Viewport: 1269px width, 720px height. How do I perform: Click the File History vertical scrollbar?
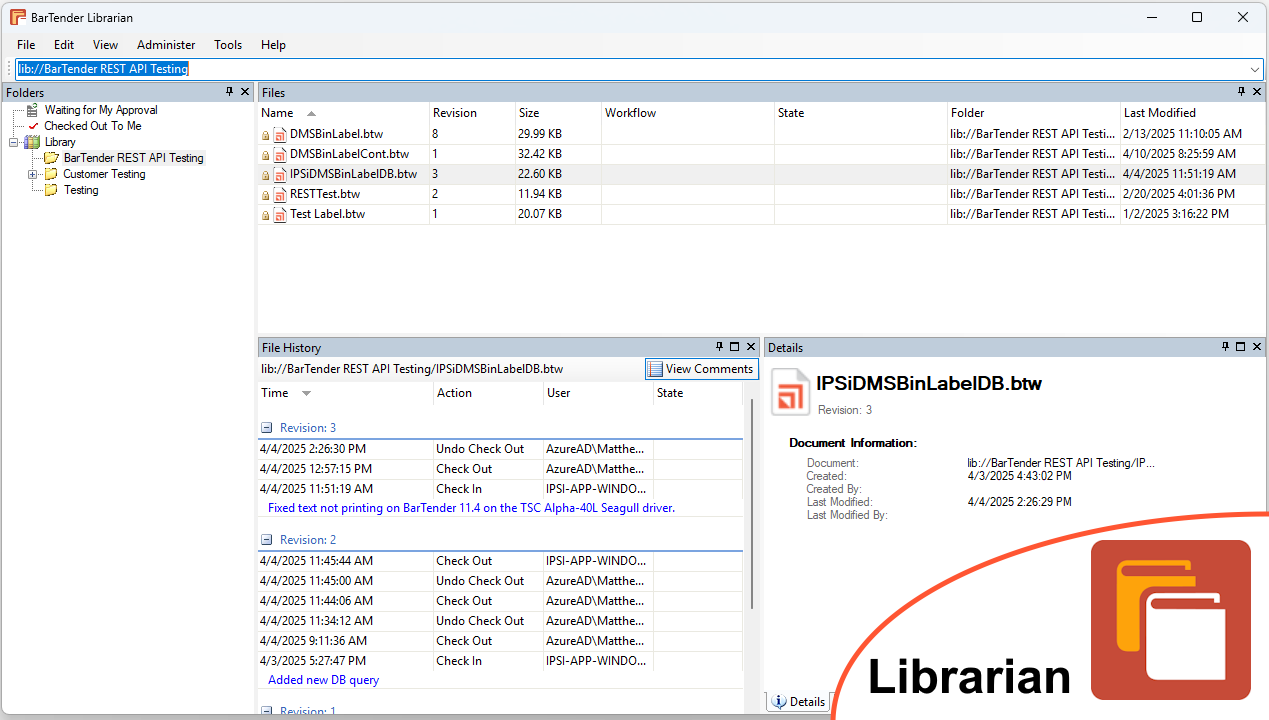coord(751,503)
